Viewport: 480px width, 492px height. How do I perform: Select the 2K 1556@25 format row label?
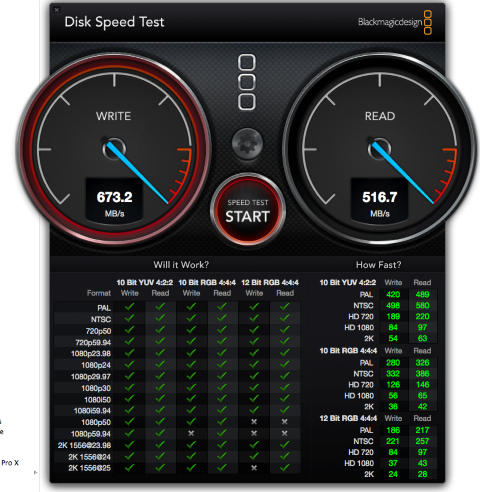[89, 468]
